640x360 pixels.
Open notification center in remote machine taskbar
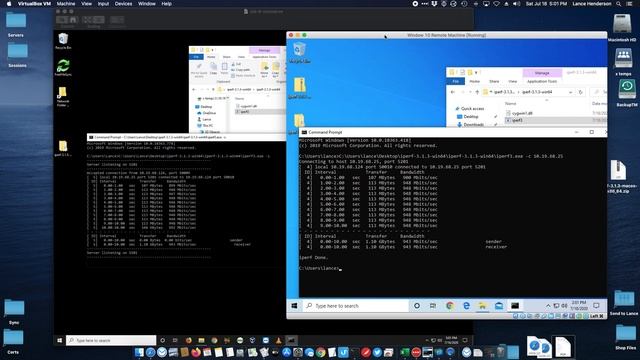pos(596,306)
